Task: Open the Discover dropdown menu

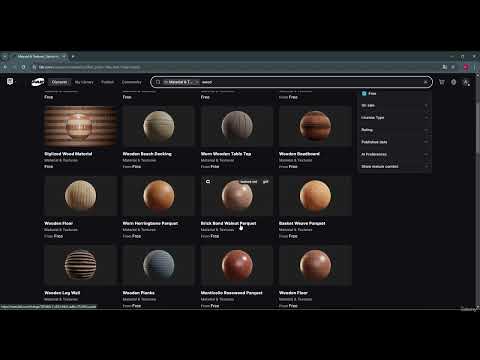Action: [x=60, y=82]
